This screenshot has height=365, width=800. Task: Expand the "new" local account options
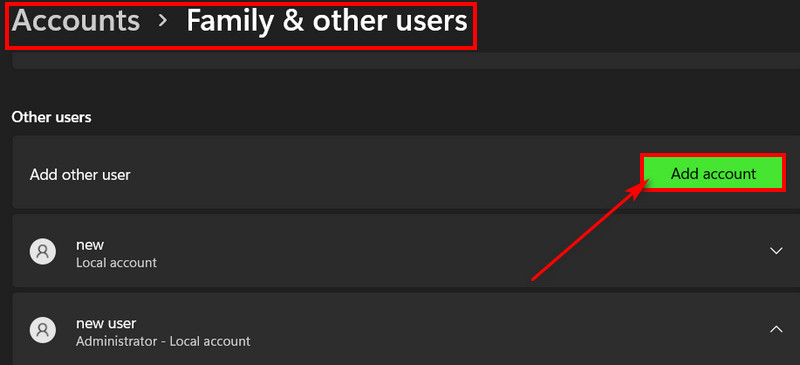tap(776, 251)
